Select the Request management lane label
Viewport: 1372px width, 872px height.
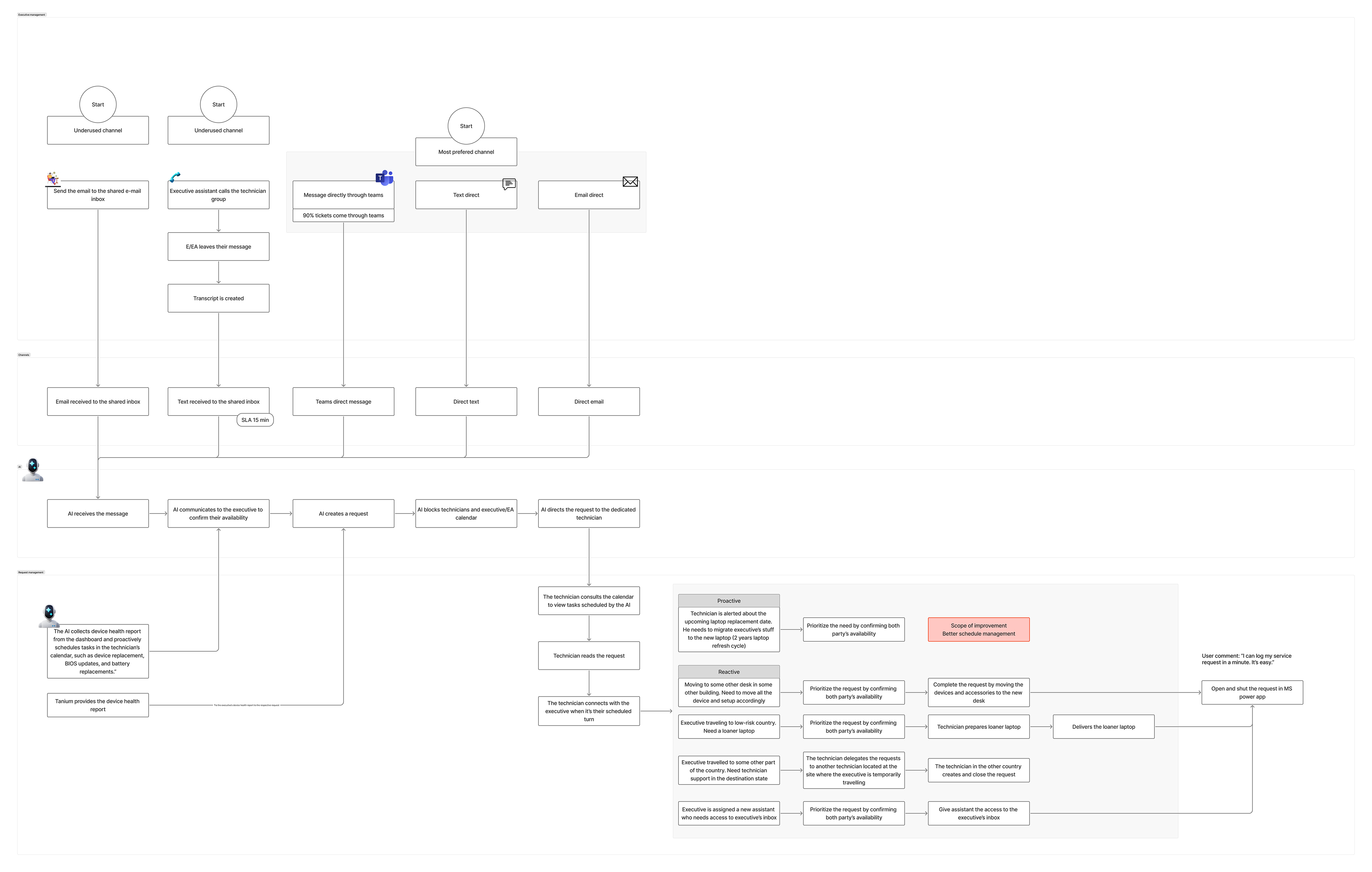point(31,572)
